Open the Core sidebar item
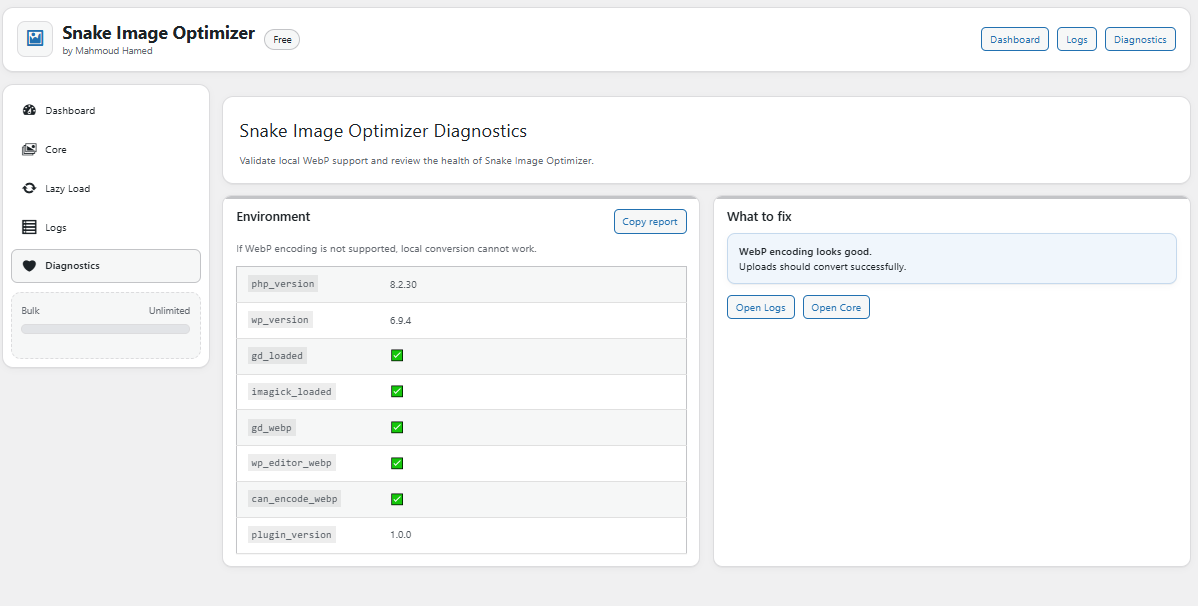Viewport: 1198px width, 606px height. [106, 150]
